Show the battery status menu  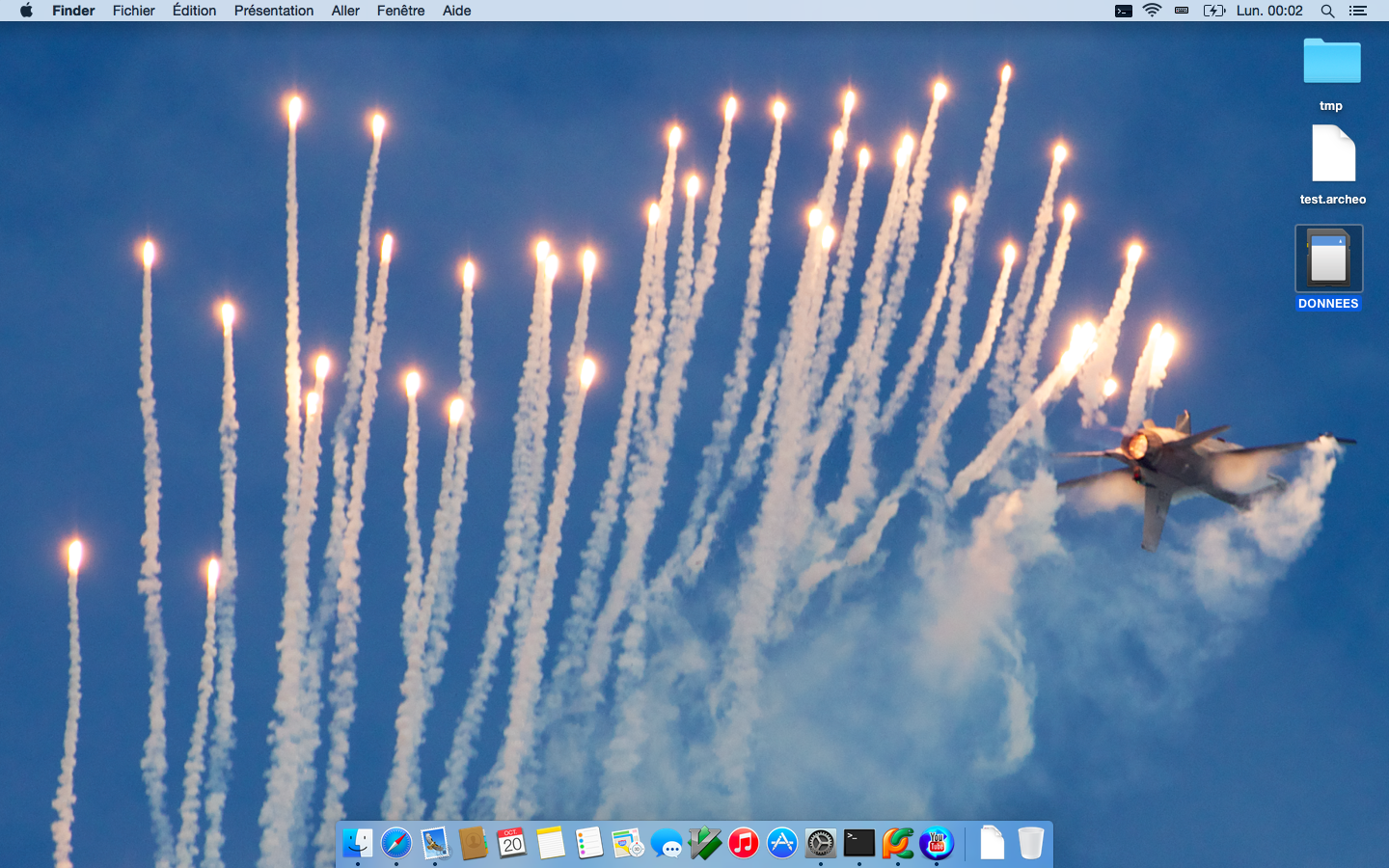pos(1213,11)
